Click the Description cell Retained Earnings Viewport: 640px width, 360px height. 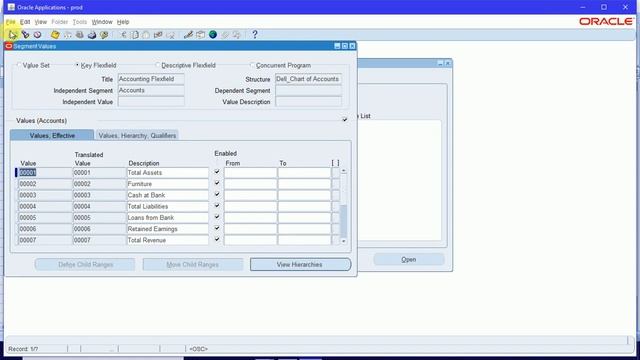167,229
